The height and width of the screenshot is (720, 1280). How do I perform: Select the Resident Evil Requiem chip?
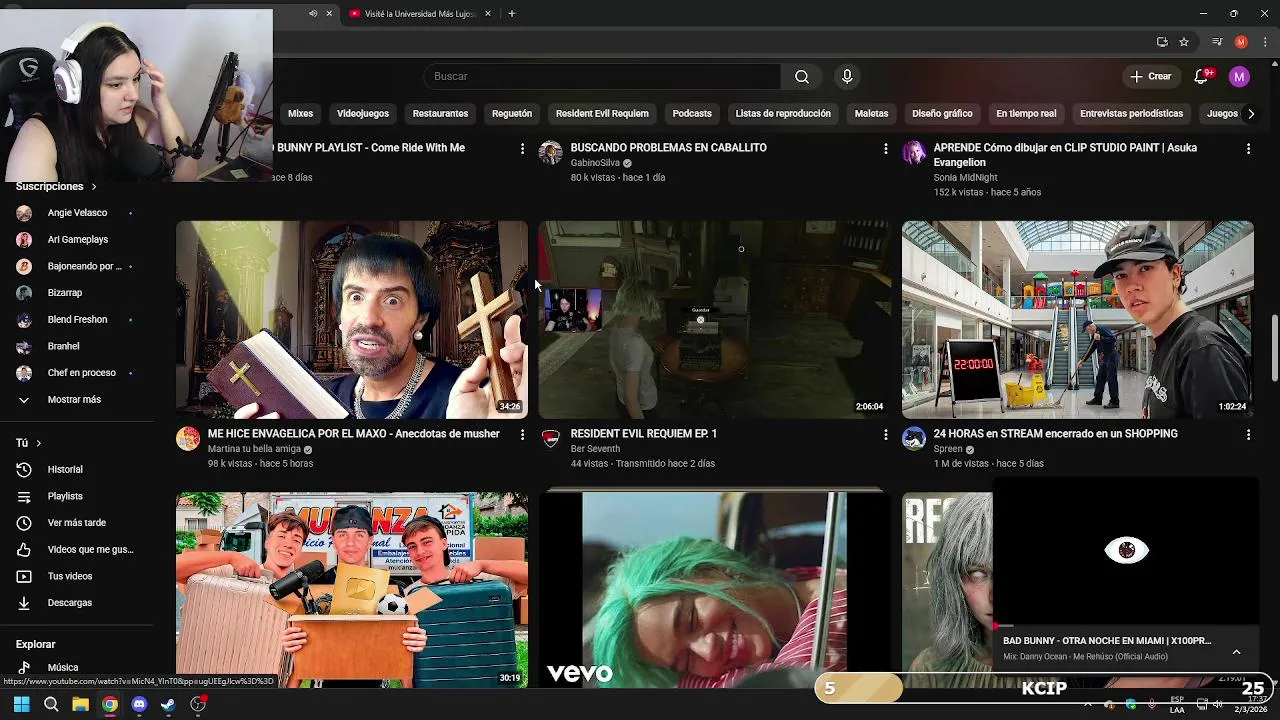(x=602, y=114)
